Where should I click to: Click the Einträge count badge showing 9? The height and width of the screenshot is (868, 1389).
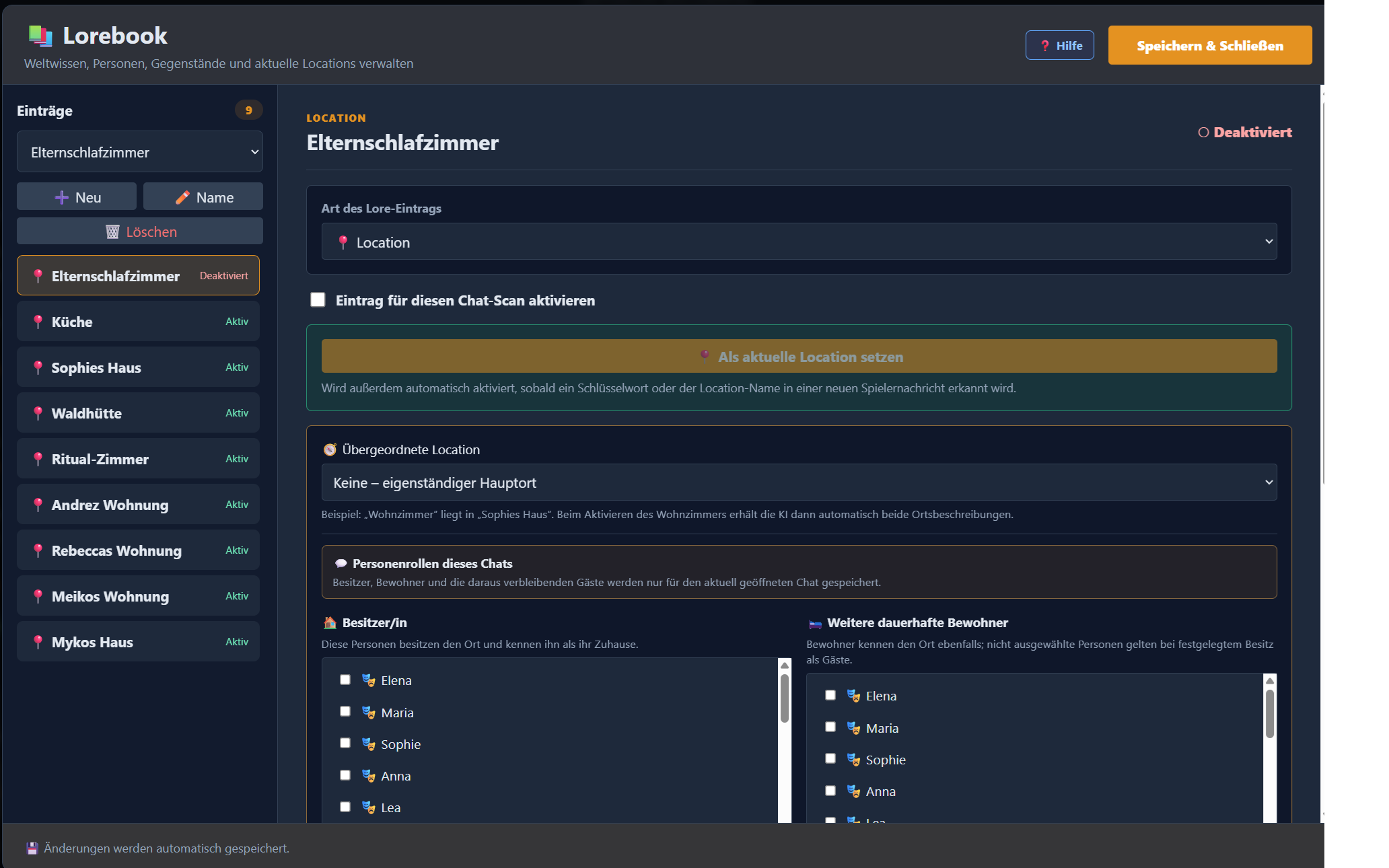248,110
